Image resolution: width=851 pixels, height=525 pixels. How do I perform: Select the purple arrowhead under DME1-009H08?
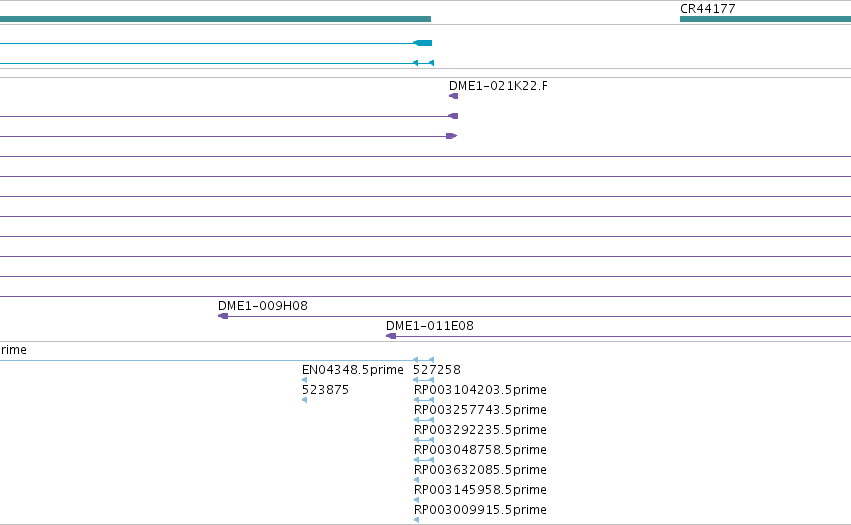[x=223, y=316]
